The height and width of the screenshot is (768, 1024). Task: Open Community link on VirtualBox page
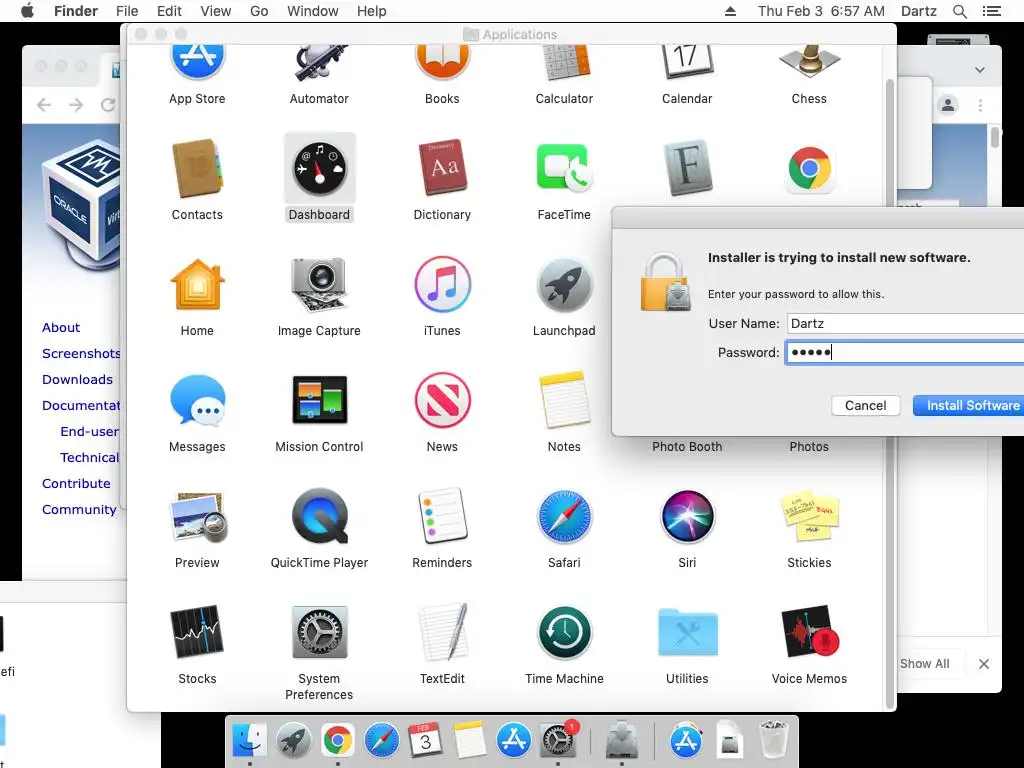coord(79,509)
